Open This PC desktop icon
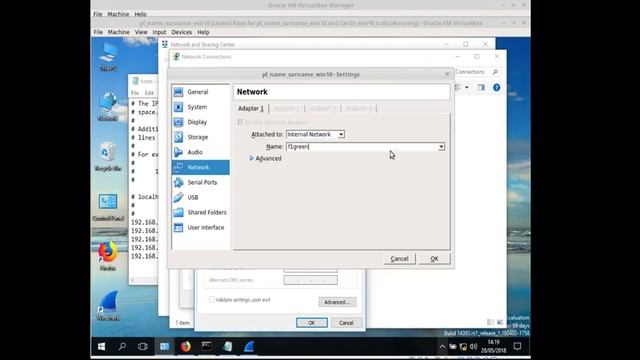This screenshot has height=360, width=640. 108,57
